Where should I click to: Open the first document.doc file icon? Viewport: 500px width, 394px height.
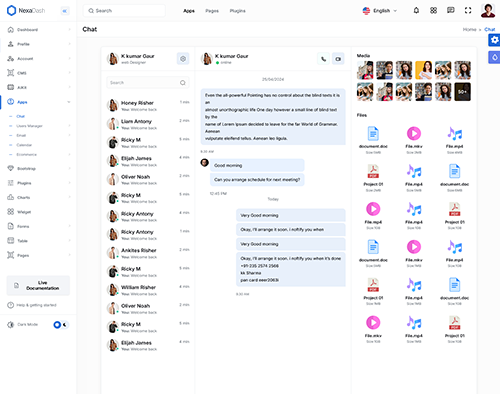(373, 134)
